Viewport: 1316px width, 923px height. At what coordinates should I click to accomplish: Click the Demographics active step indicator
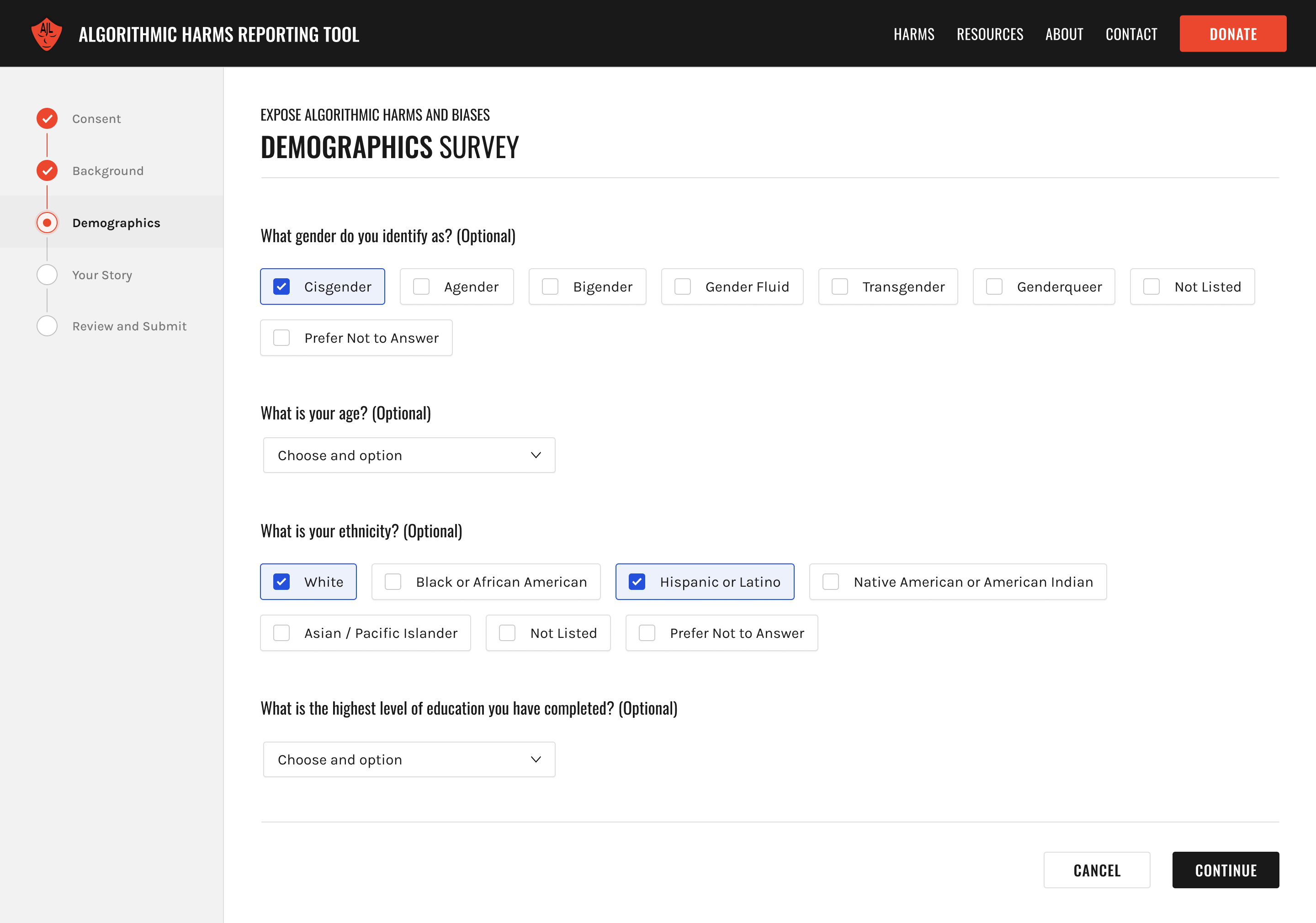(47, 223)
